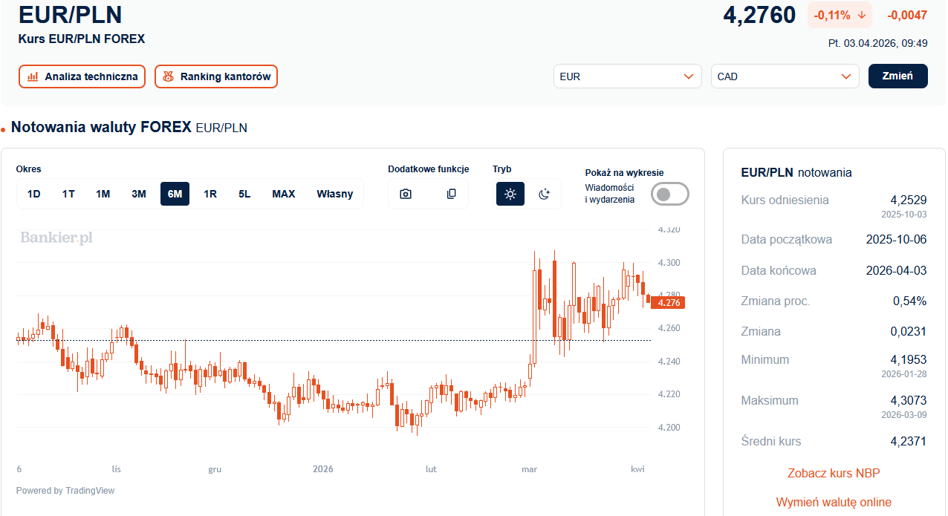This screenshot has height=516, width=948.
Task: Toggle Wiadomości i wydarzenia switch on
Action: 670,194
